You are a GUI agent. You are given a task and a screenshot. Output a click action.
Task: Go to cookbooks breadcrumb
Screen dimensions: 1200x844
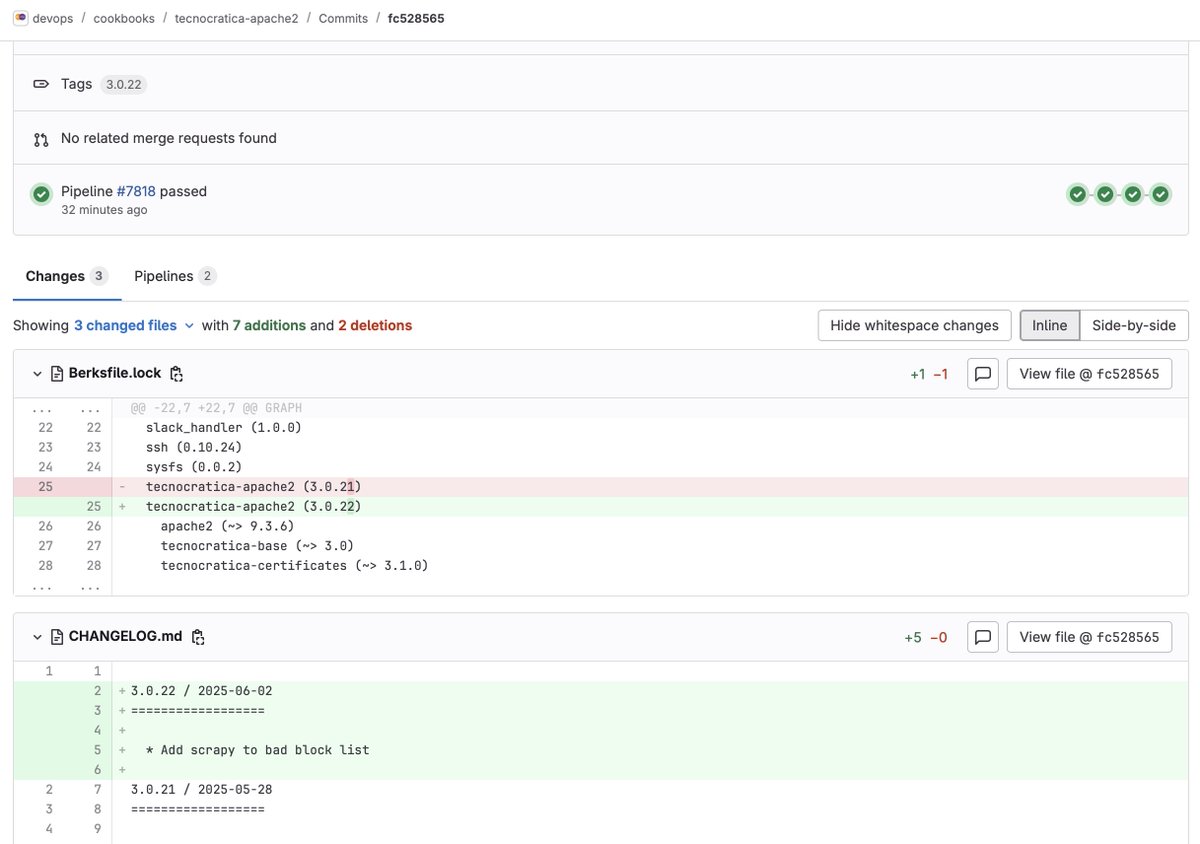pyautogui.click(x=124, y=18)
